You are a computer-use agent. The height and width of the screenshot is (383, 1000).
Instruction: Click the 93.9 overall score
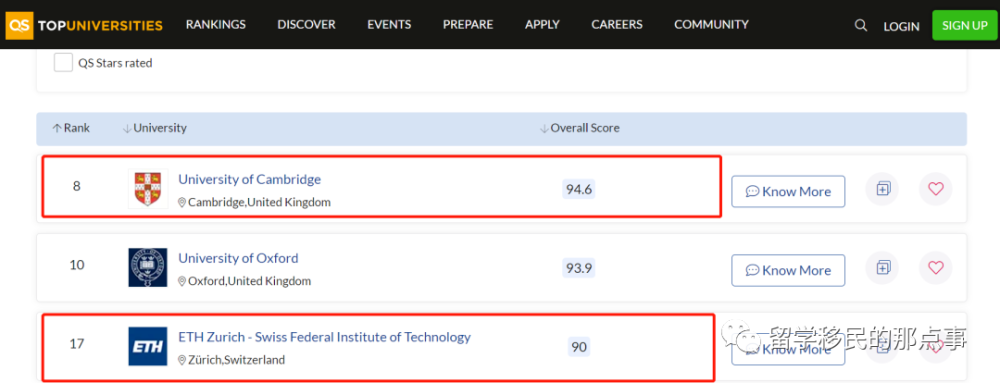pos(578,268)
